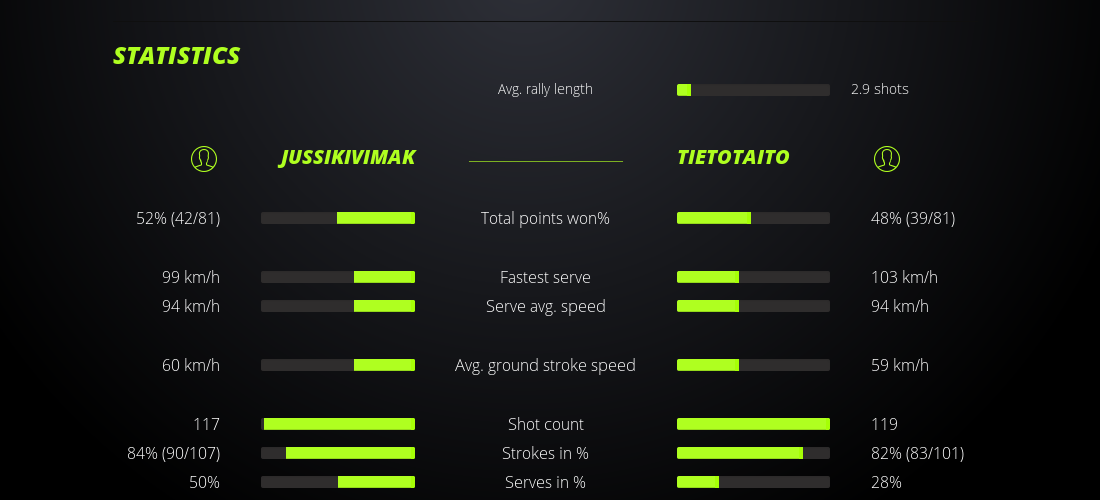The height and width of the screenshot is (500, 1100).
Task: Click JUSSIKIVIMAK's Fastest serve bar
Action: point(338,277)
